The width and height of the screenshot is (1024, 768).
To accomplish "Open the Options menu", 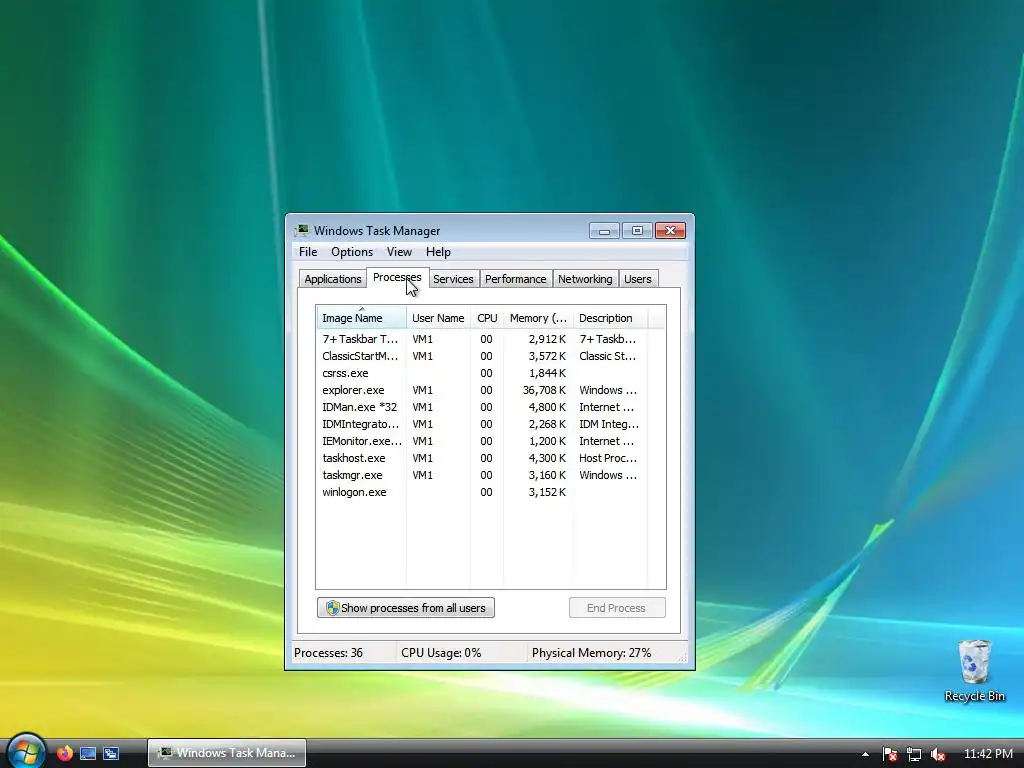I will coord(352,252).
